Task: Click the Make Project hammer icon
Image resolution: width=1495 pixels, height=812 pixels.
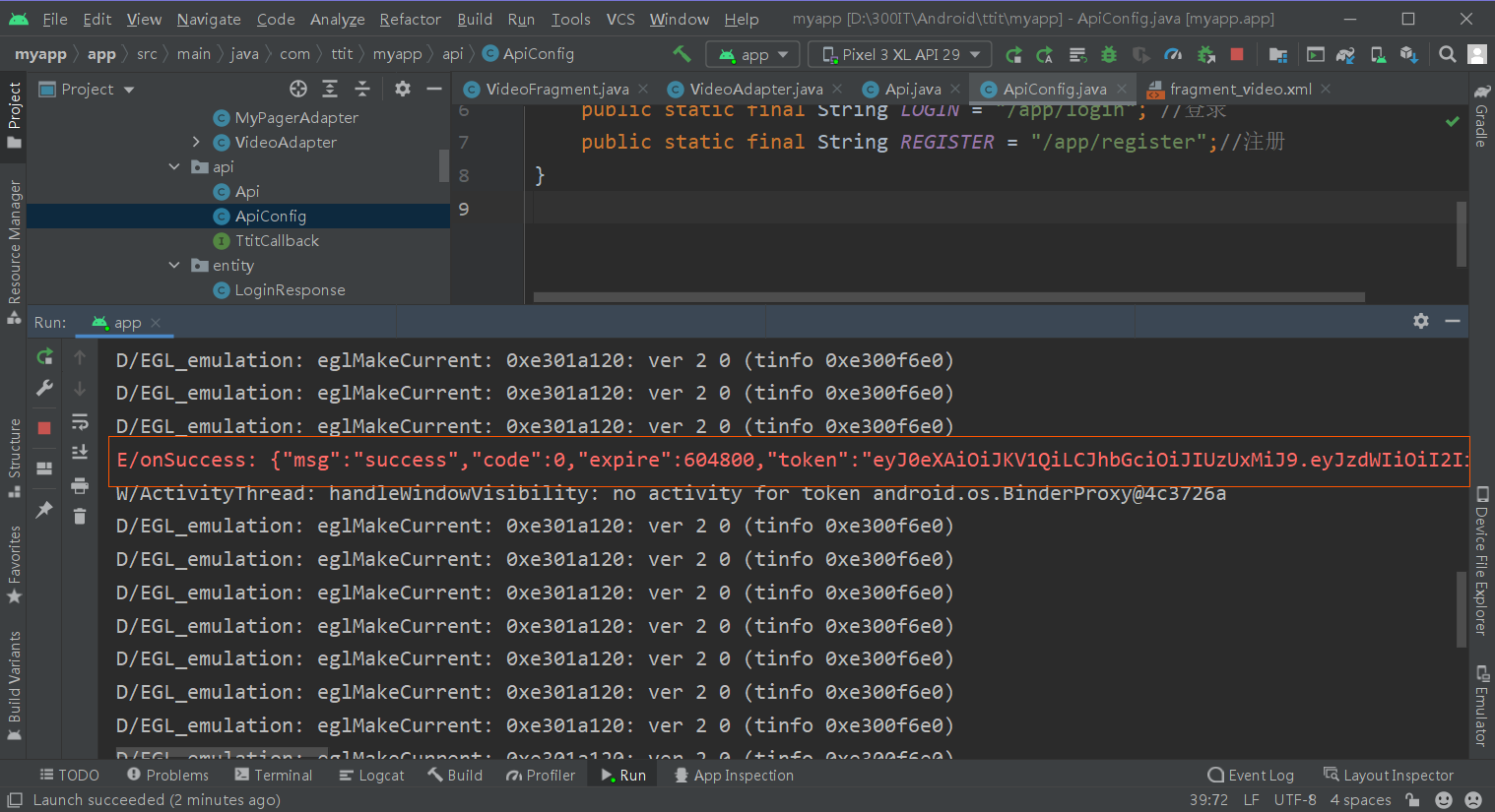Action: coord(682,54)
